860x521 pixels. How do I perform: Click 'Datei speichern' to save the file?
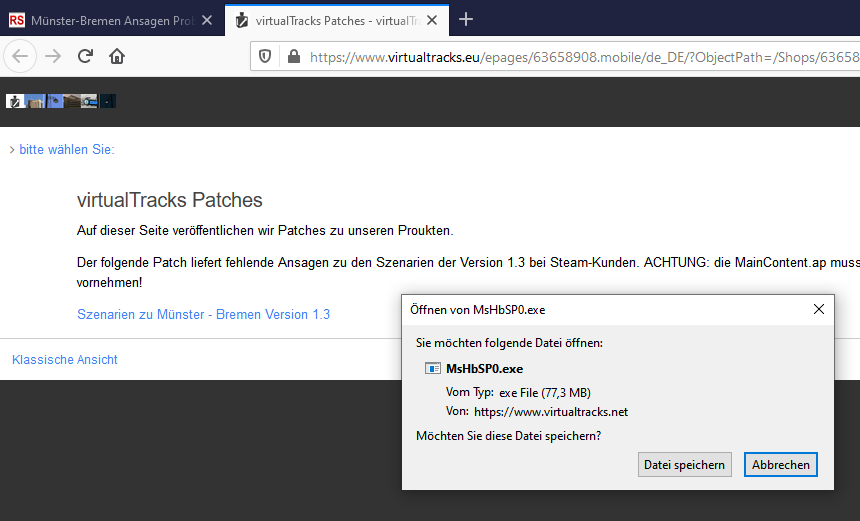coord(685,464)
